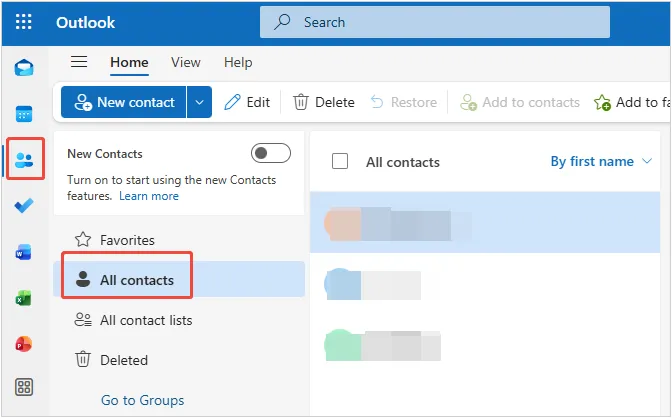The image size is (672, 418).
Task: Open the People icon in sidebar
Action: tap(23, 160)
